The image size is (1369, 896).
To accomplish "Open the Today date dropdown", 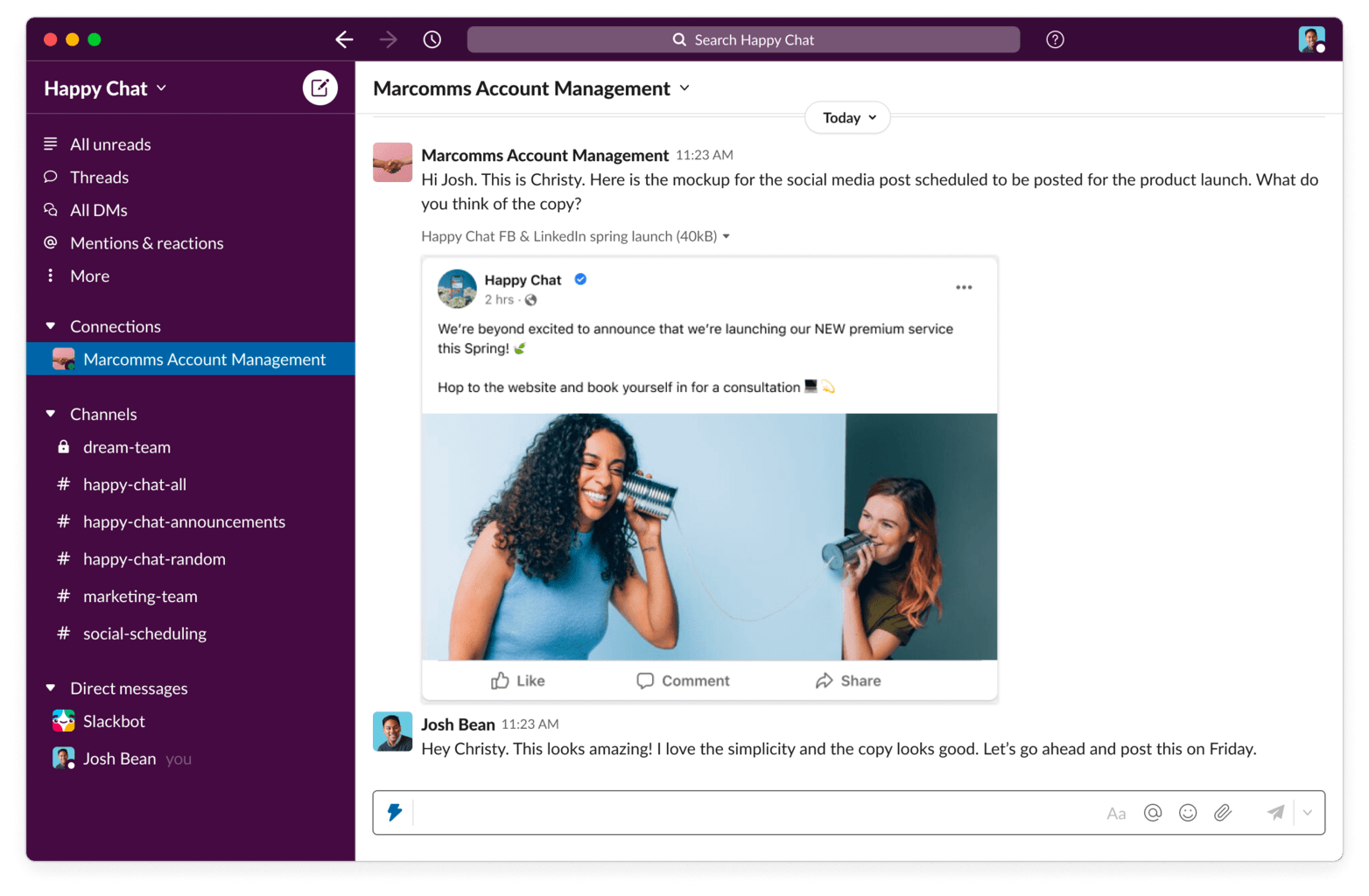I will 847,117.
